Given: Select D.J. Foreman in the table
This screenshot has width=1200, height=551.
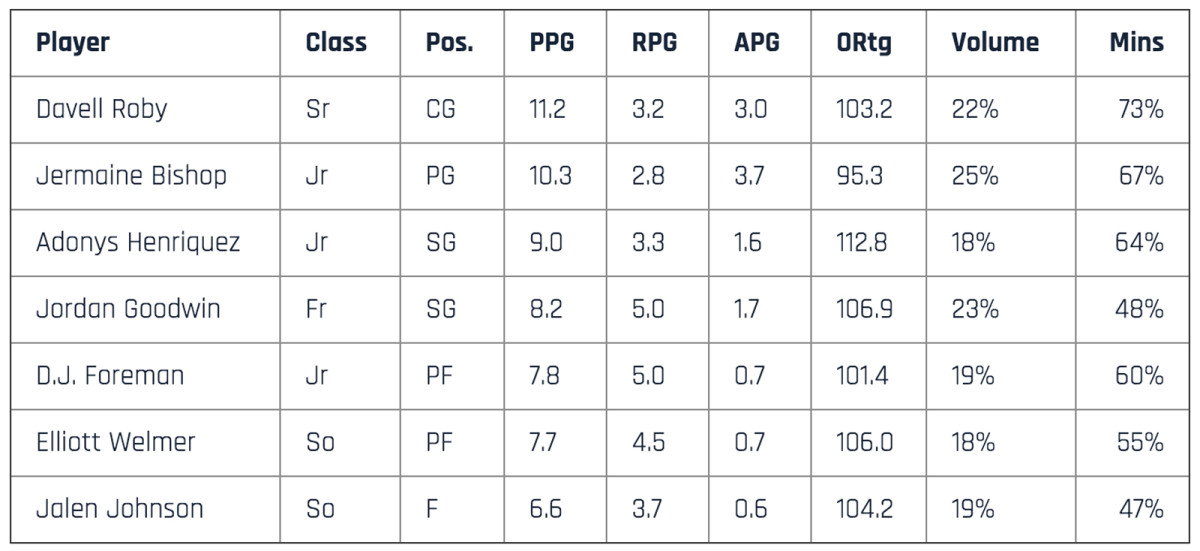Looking at the screenshot, I should pyautogui.click(x=110, y=376).
